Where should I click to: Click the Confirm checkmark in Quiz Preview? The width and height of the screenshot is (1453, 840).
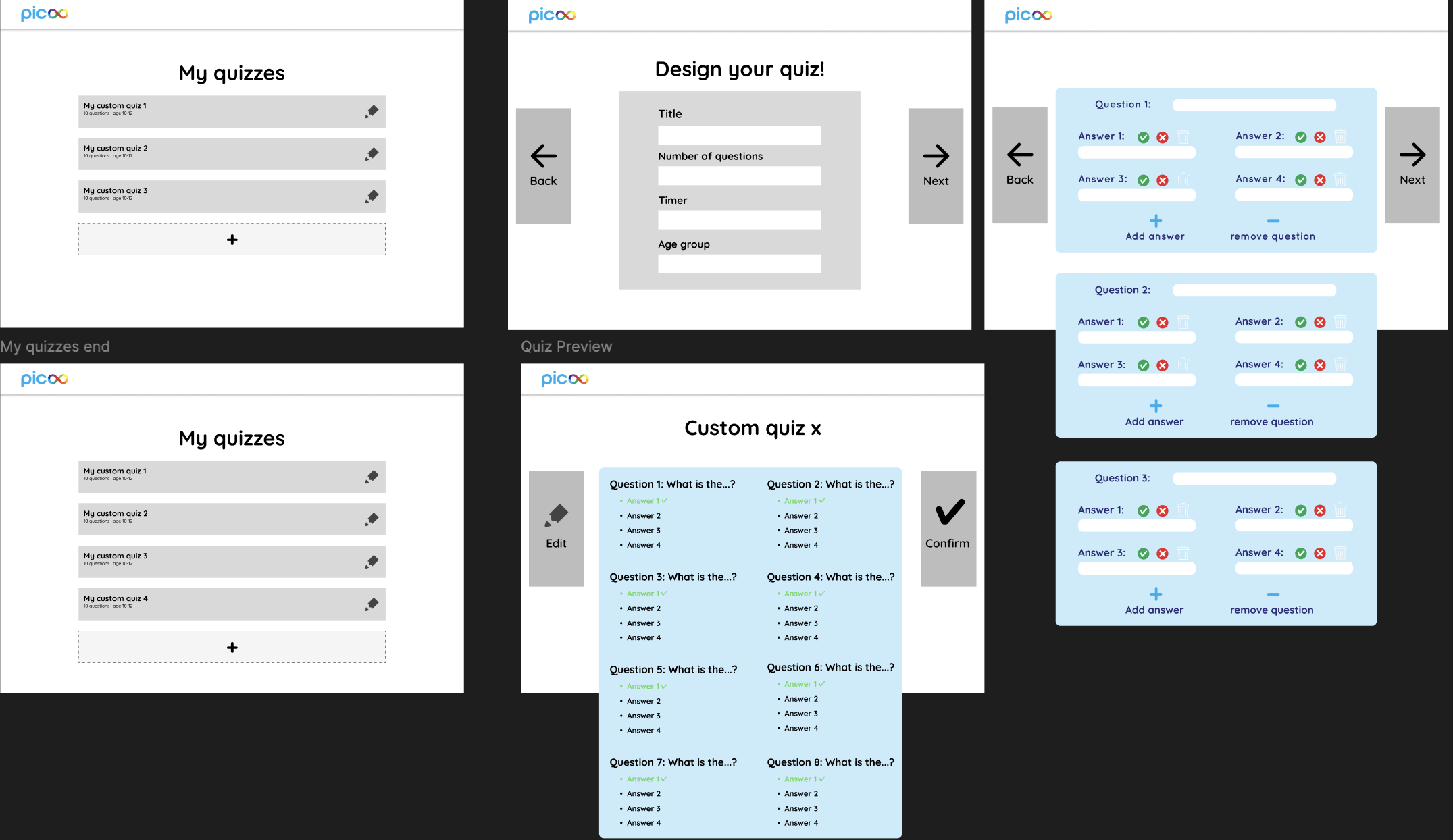click(x=949, y=513)
